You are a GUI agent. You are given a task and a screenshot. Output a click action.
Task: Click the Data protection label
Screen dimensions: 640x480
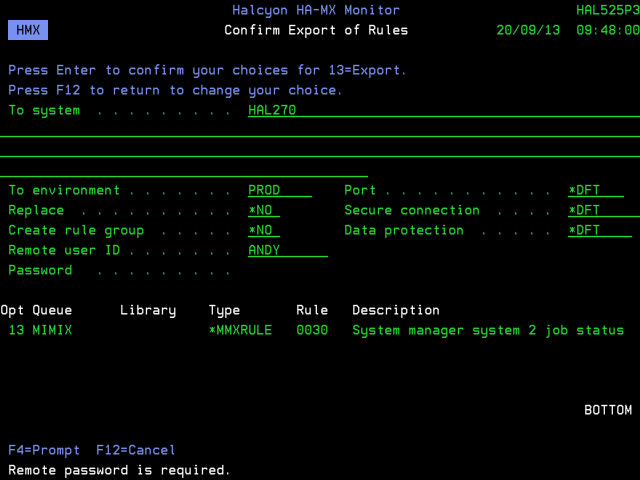pos(404,230)
